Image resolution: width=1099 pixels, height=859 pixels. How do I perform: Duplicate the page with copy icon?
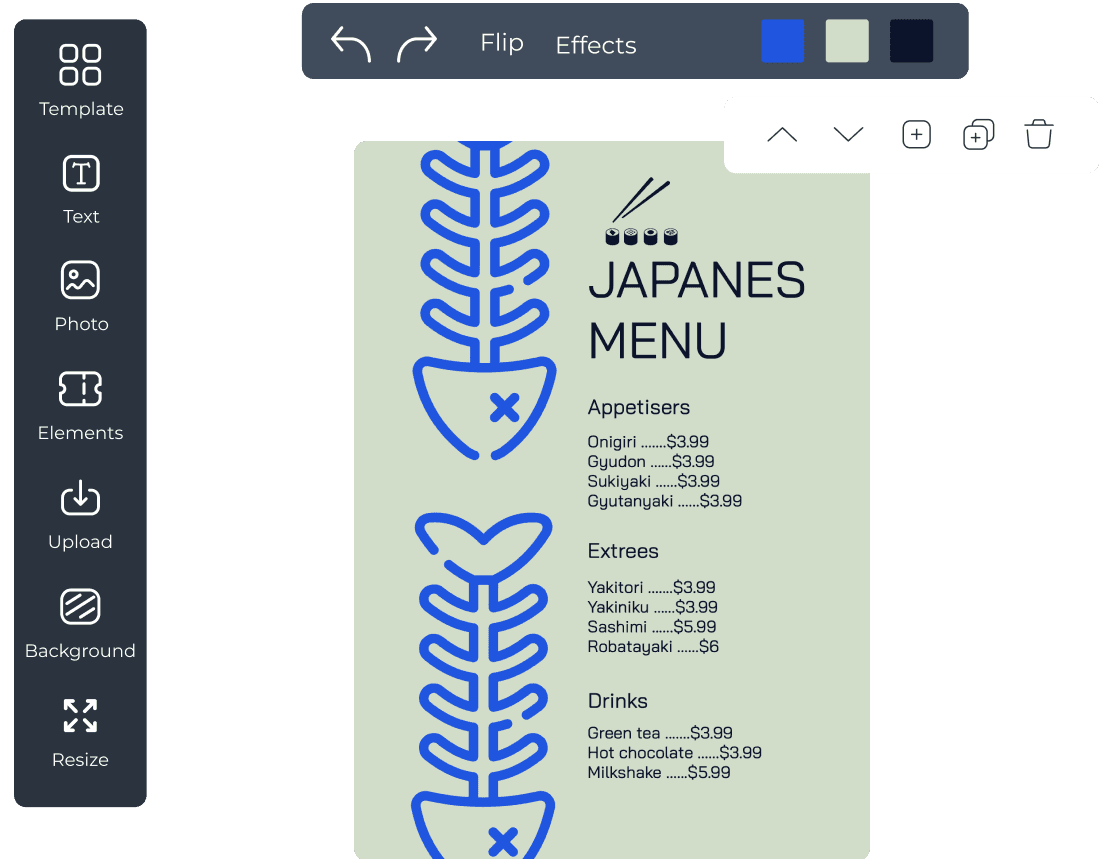978,135
